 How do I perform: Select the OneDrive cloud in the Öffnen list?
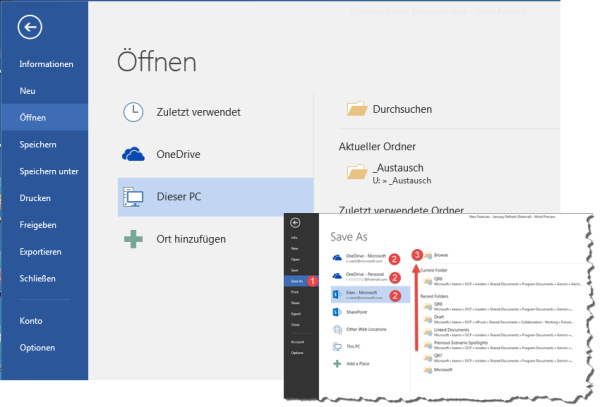pyautogui.click(x=133, y=154)
